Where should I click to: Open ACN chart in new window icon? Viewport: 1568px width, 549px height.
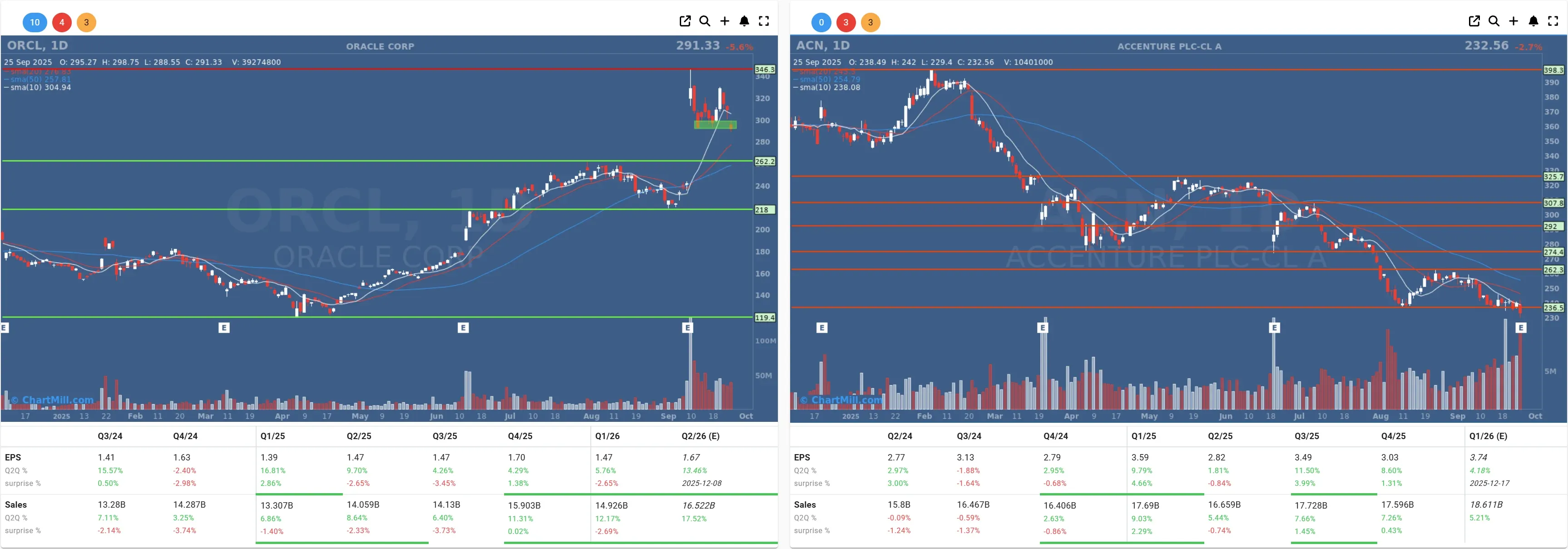click(x=1474, y=21)
